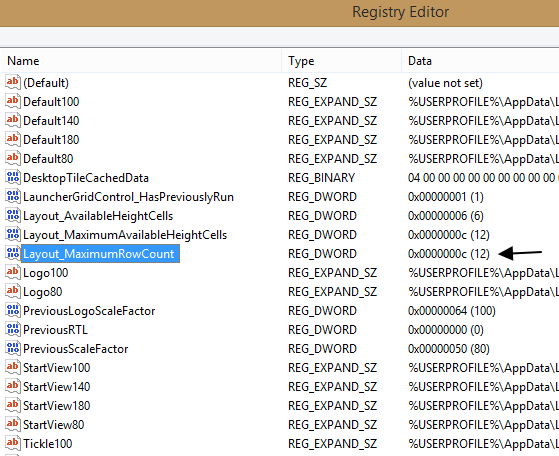This screenshot has width=559, height=456.
Task: Select the Layout_MaximumRowCount binary icon
Action: (x=13, y=253)
